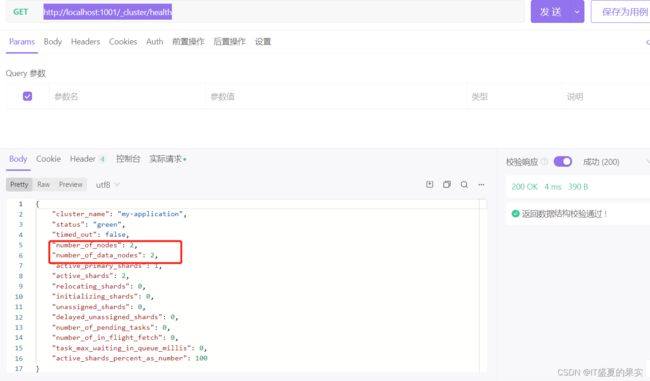Click the "initializing_shards" line

(x=103, y=296)
